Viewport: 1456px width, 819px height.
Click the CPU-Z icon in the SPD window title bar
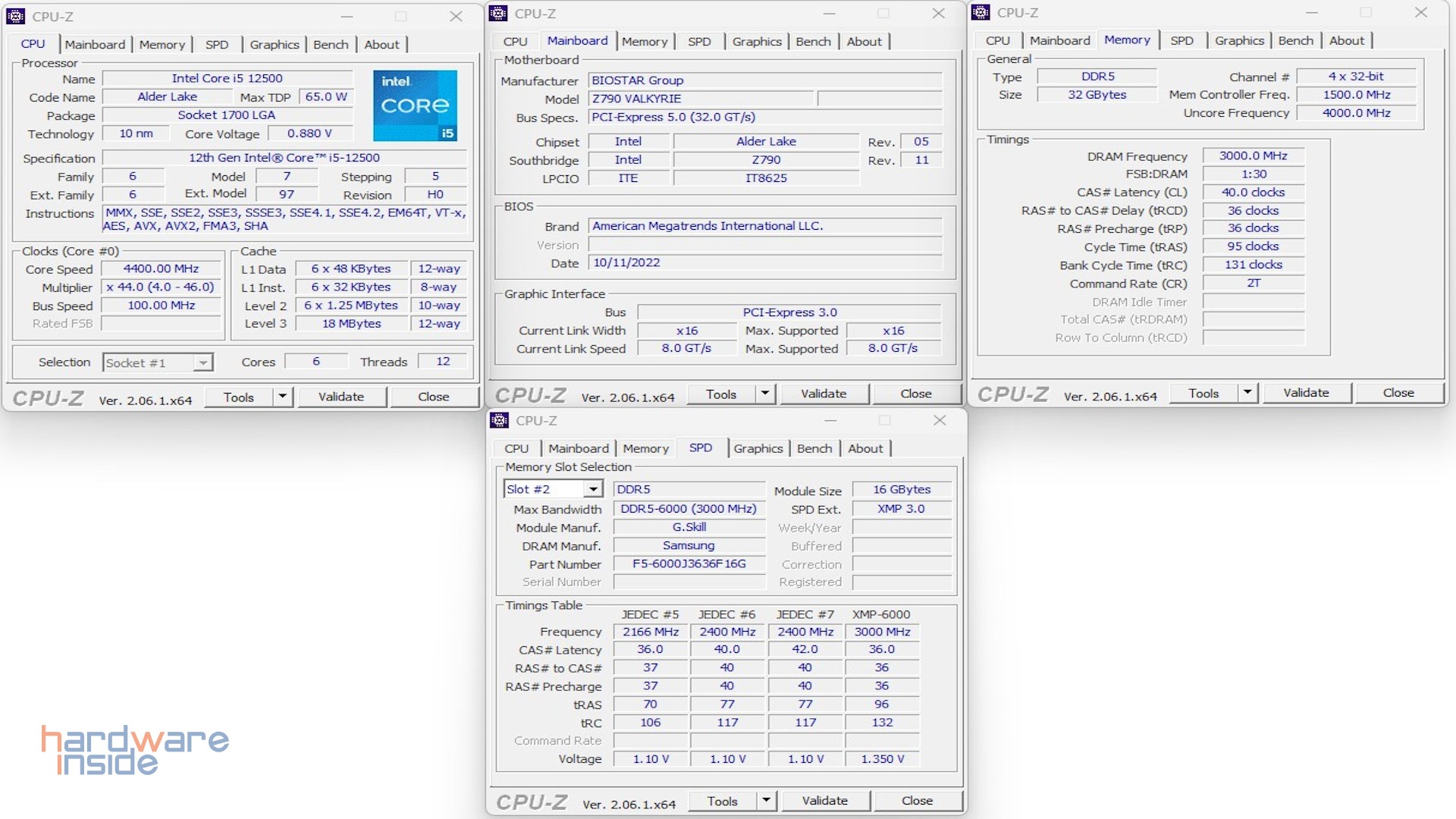499,420
